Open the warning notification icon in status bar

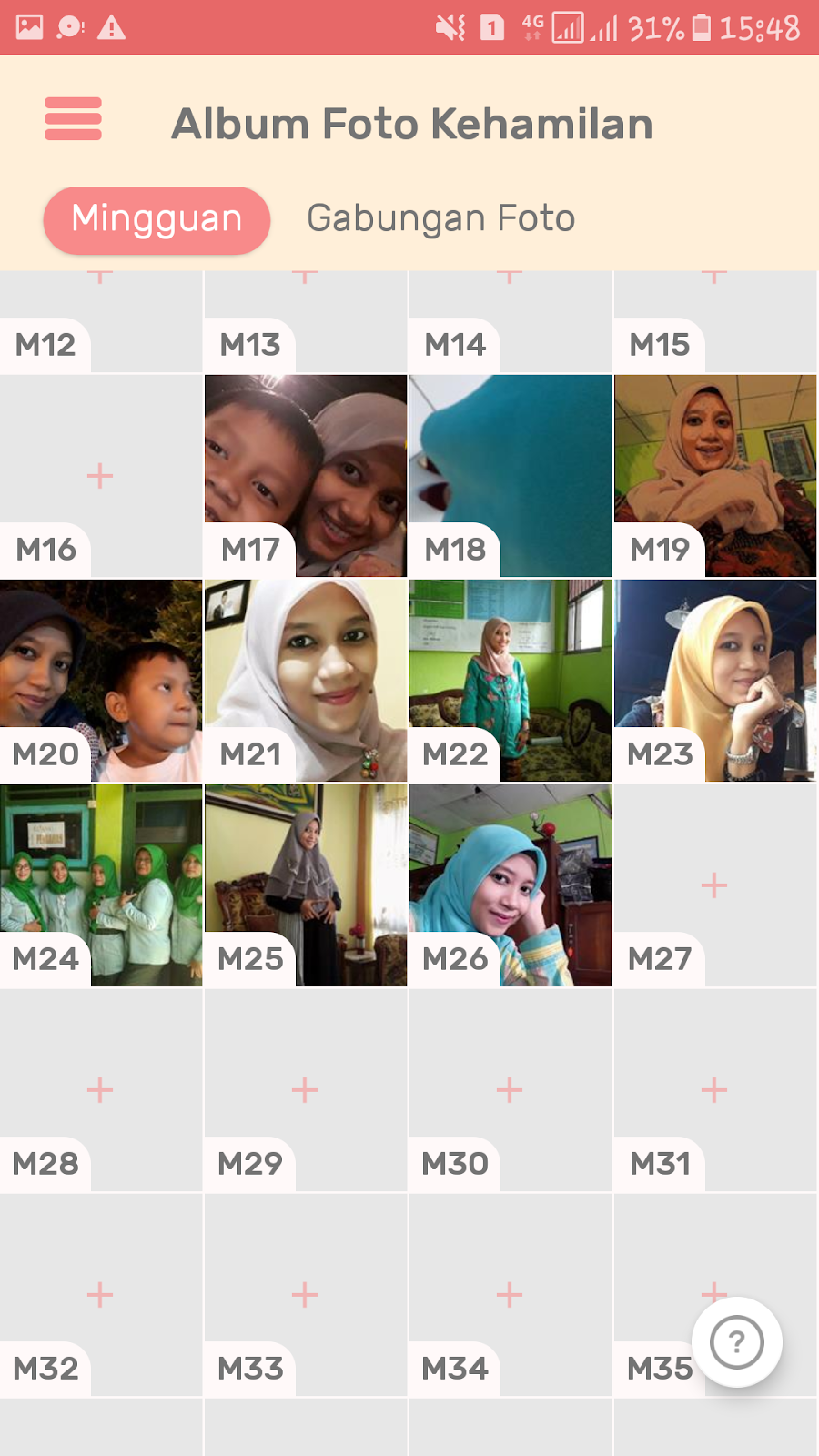pos(112,27)
